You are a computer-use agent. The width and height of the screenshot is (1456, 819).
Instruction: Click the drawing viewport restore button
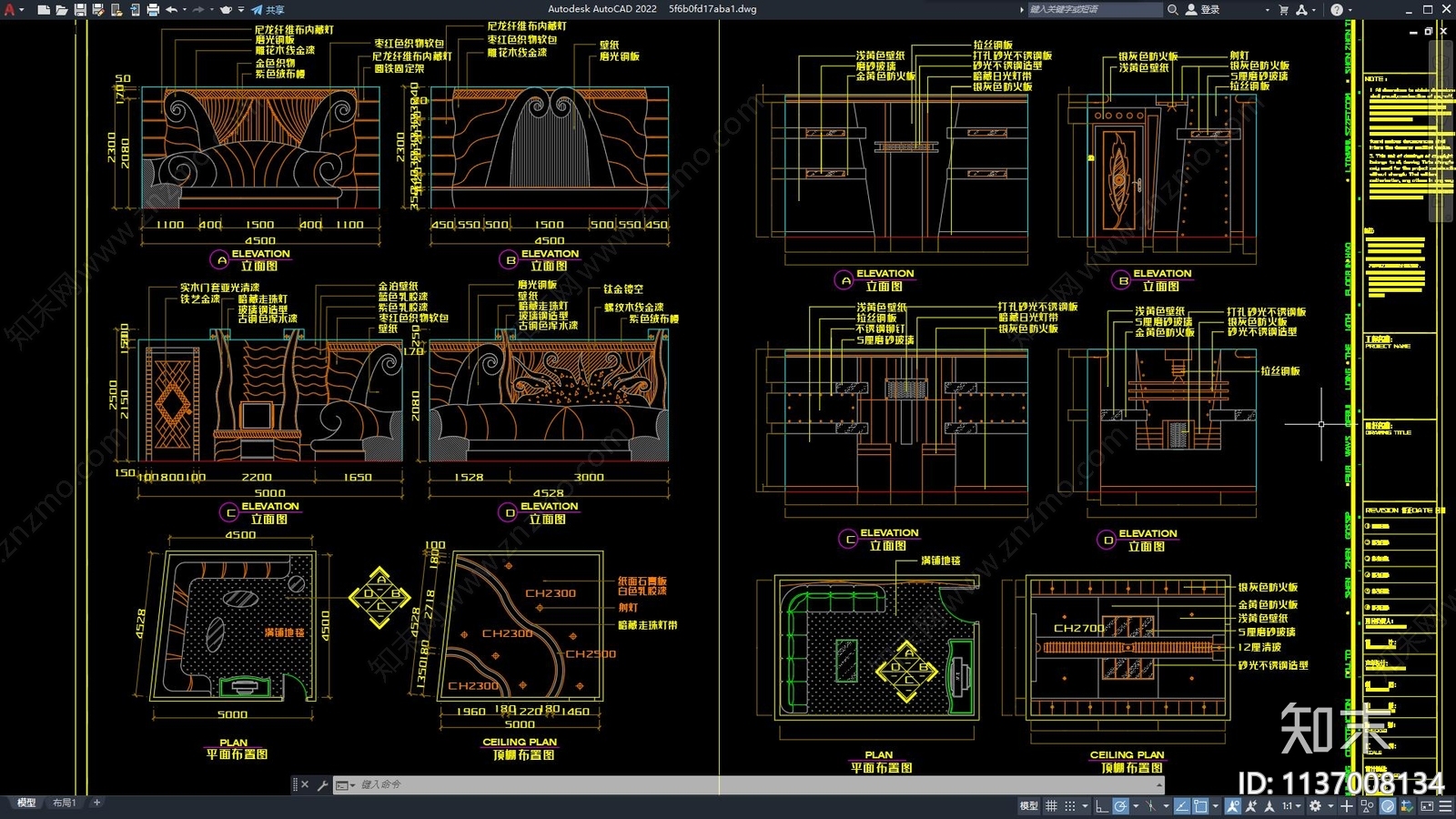[x=1429, y=31]
